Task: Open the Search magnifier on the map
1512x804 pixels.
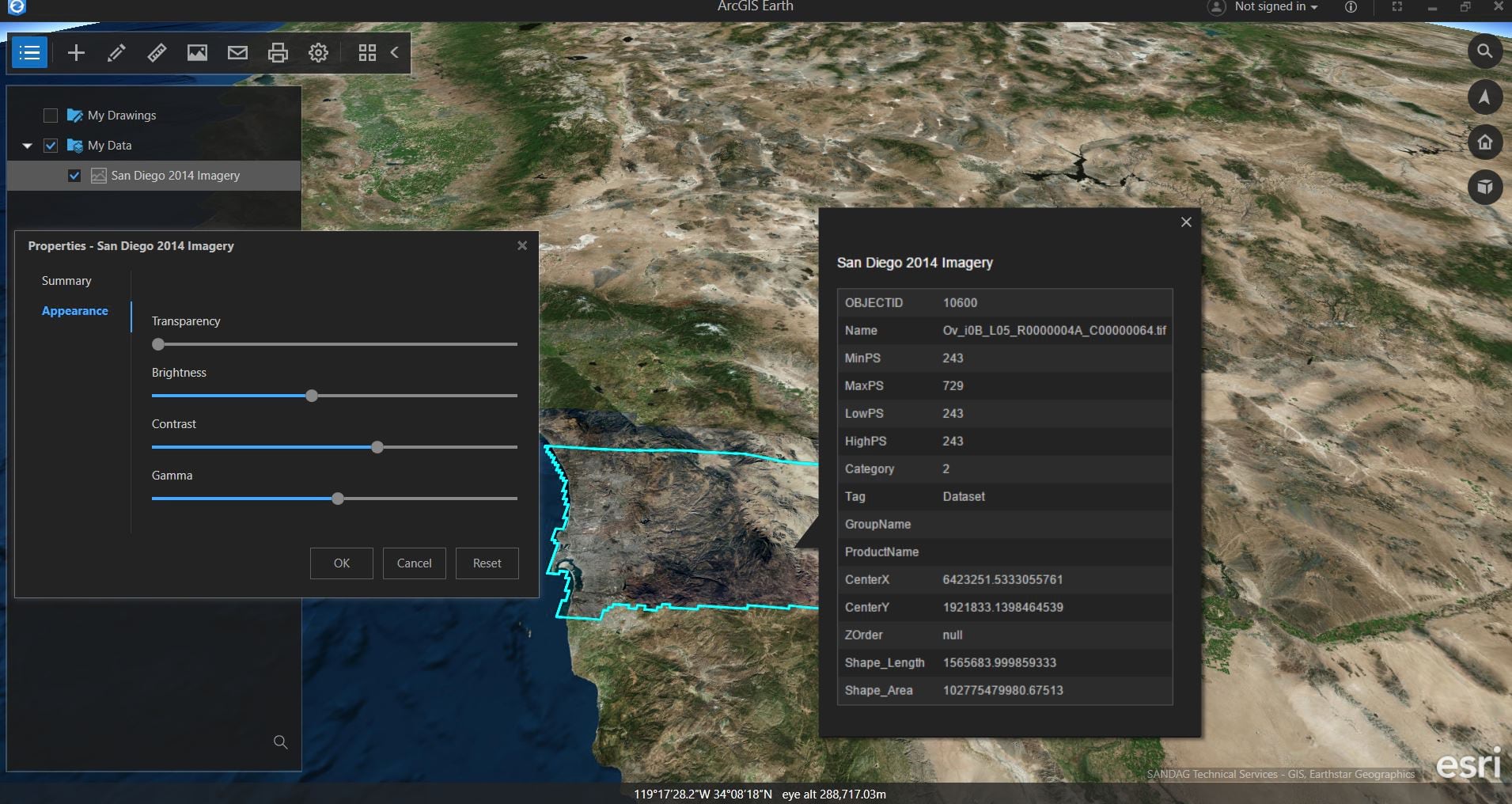Action: (x=1485, y=51)
